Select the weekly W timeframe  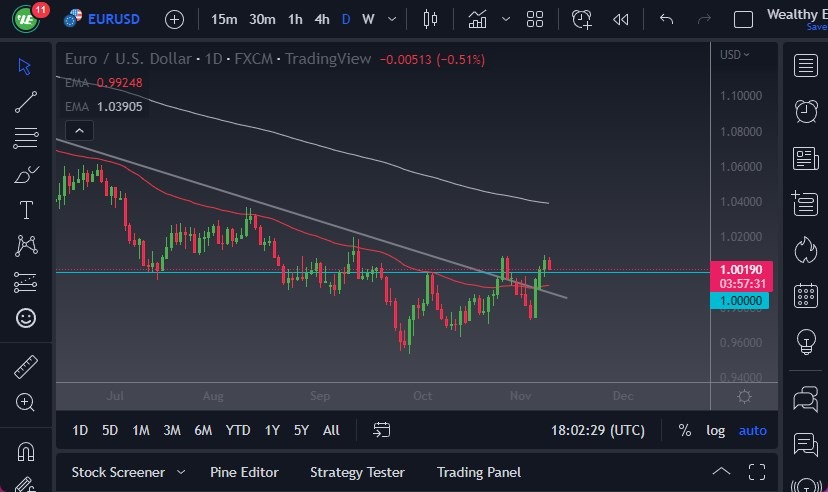pyautogui.click(x=368, y=20)
